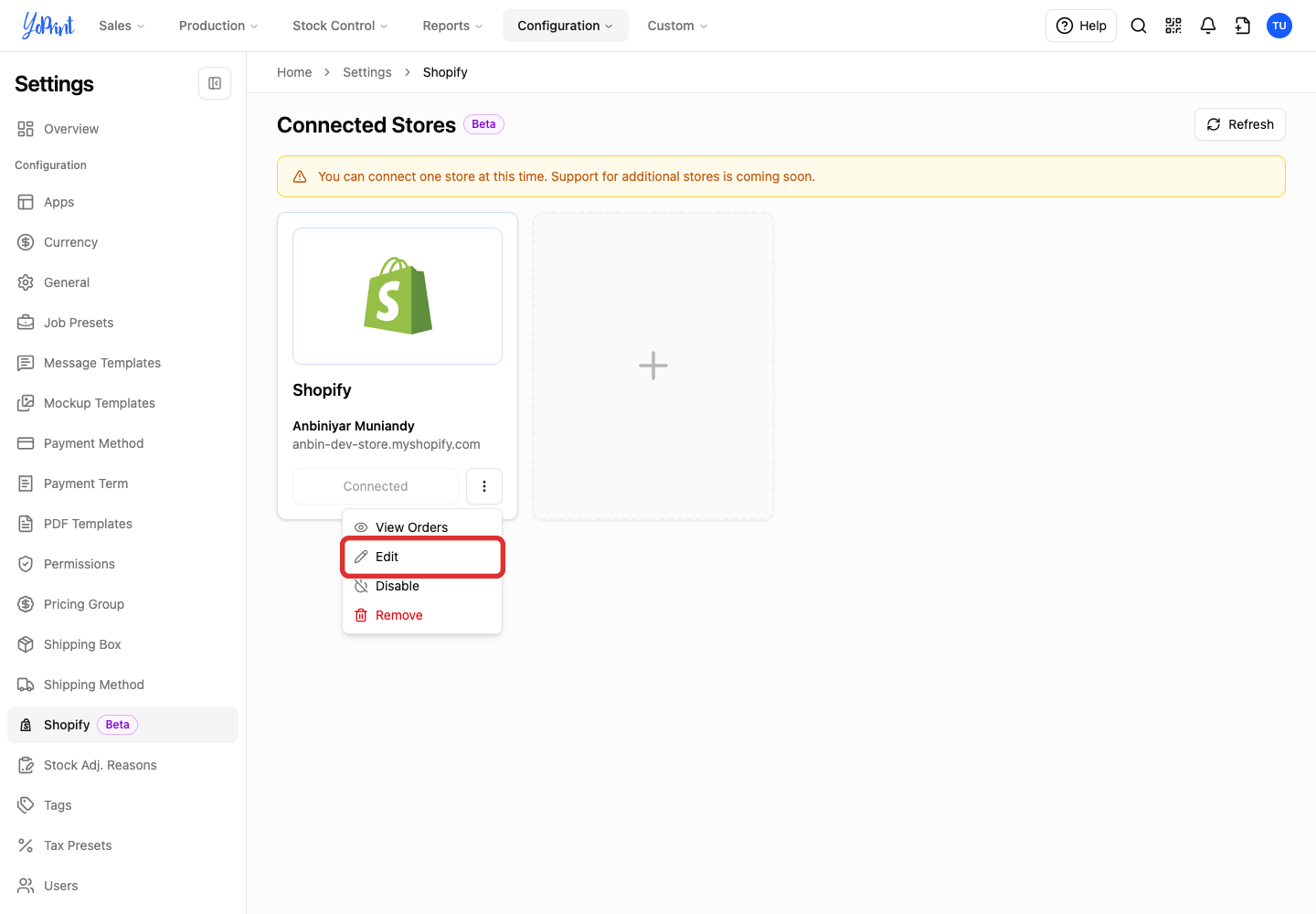Image resolution: width=1316 pixels, height=914 pixels.
Task: Open Shipping Box settings
Action: (x=122, y=644)
